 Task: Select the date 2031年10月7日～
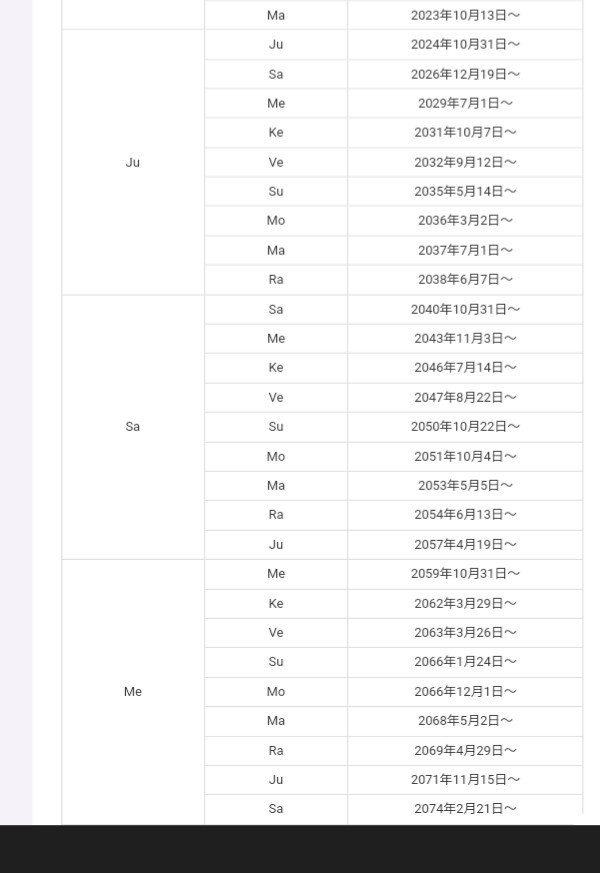(x=465, y=132)
